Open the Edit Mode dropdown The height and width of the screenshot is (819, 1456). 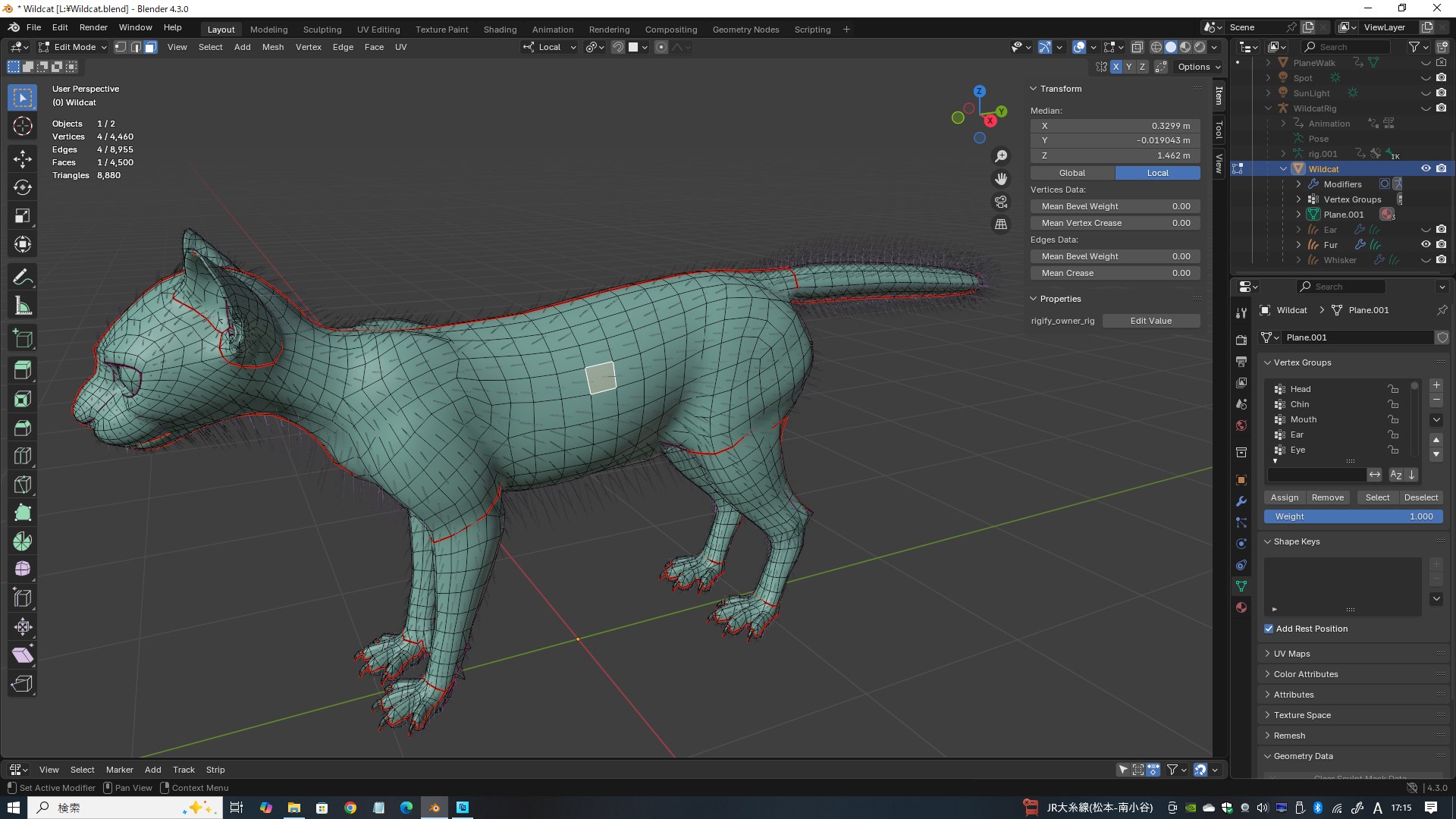pyautogui.click(x=73, y=47)
